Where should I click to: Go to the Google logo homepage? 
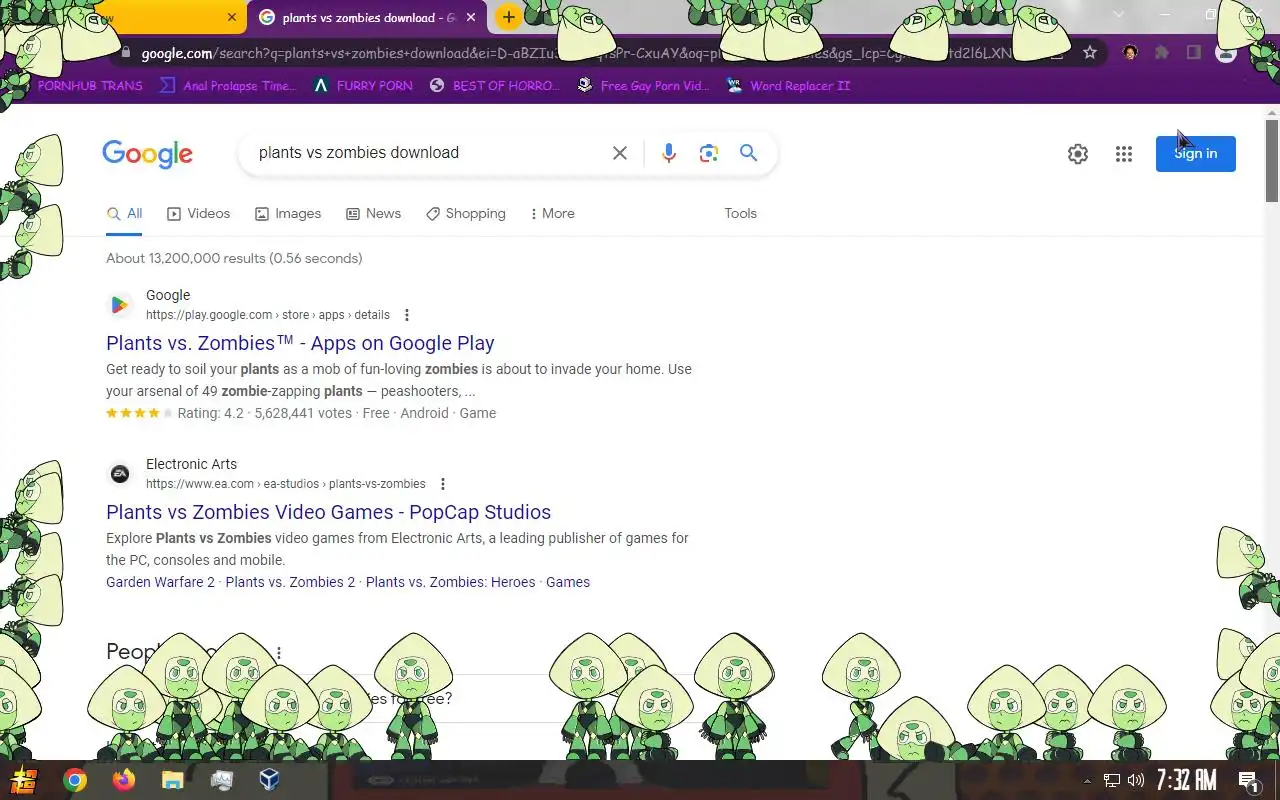[x=147, y=154]
